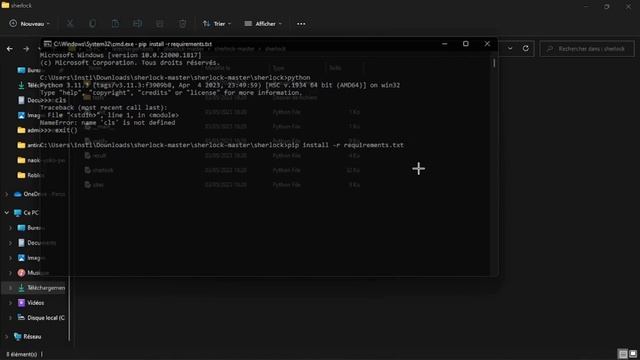Viewport: 640px width, 360px height.
Task: Go forward with the Explorer forward arrow
Action: [26, 49]
